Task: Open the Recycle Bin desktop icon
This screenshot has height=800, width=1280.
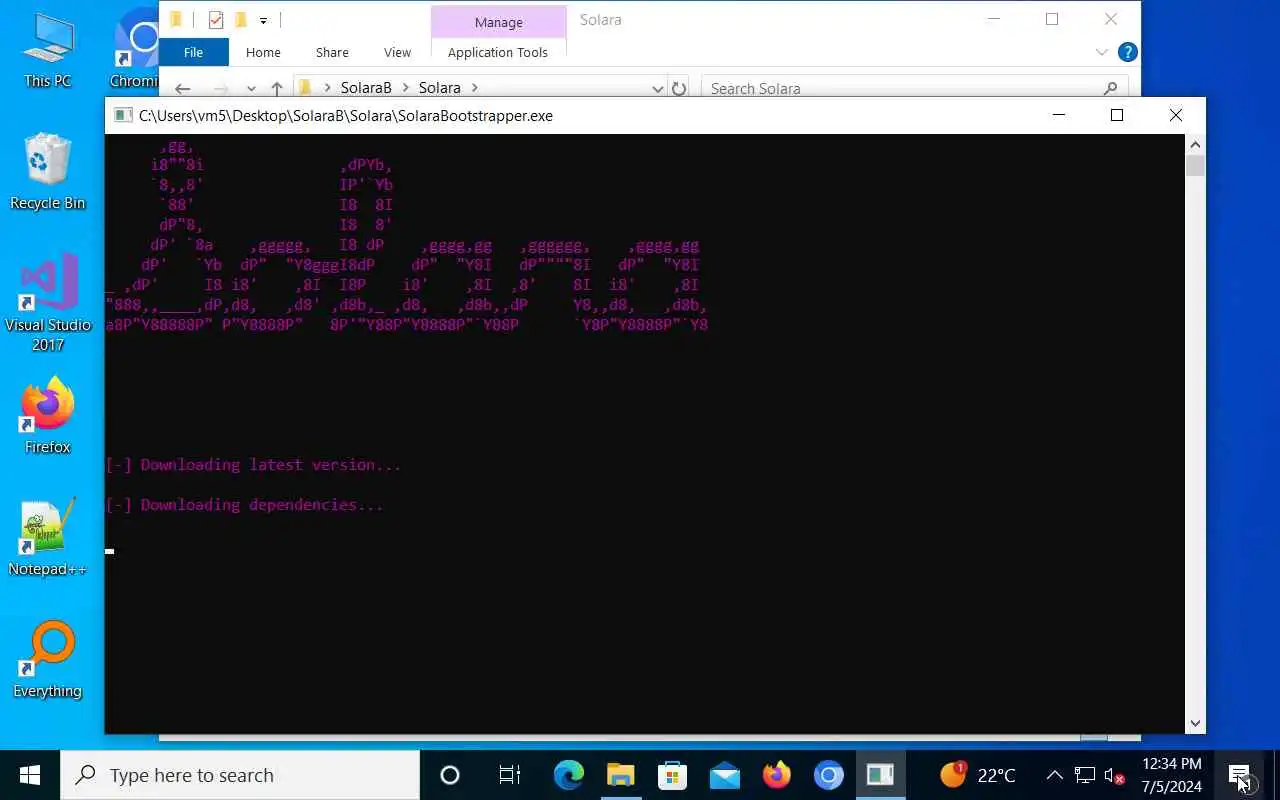Action: (x=48, y=172)
